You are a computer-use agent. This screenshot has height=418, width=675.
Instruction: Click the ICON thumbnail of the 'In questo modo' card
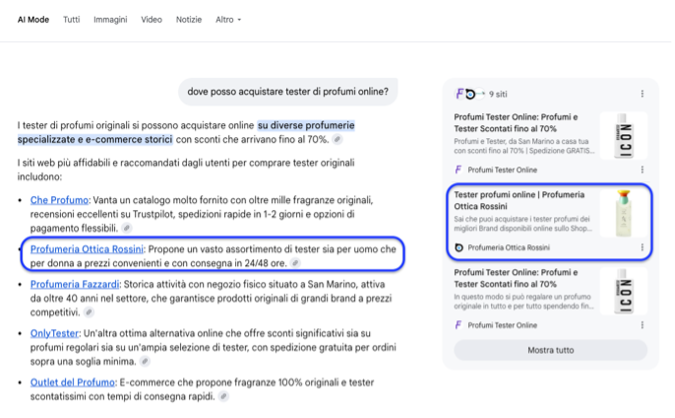coord(623,291)
